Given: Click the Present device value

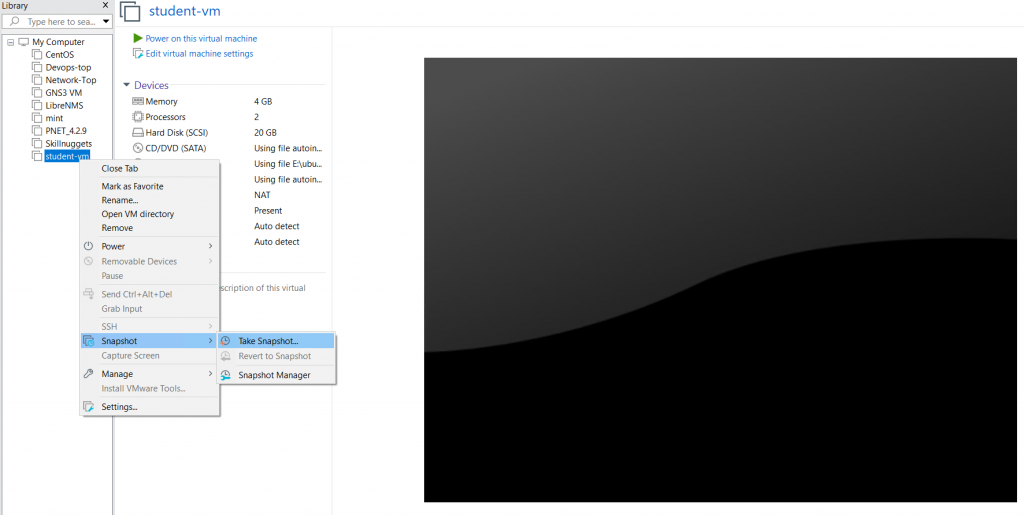Looking at the screenshot, I should coord(268,210).
